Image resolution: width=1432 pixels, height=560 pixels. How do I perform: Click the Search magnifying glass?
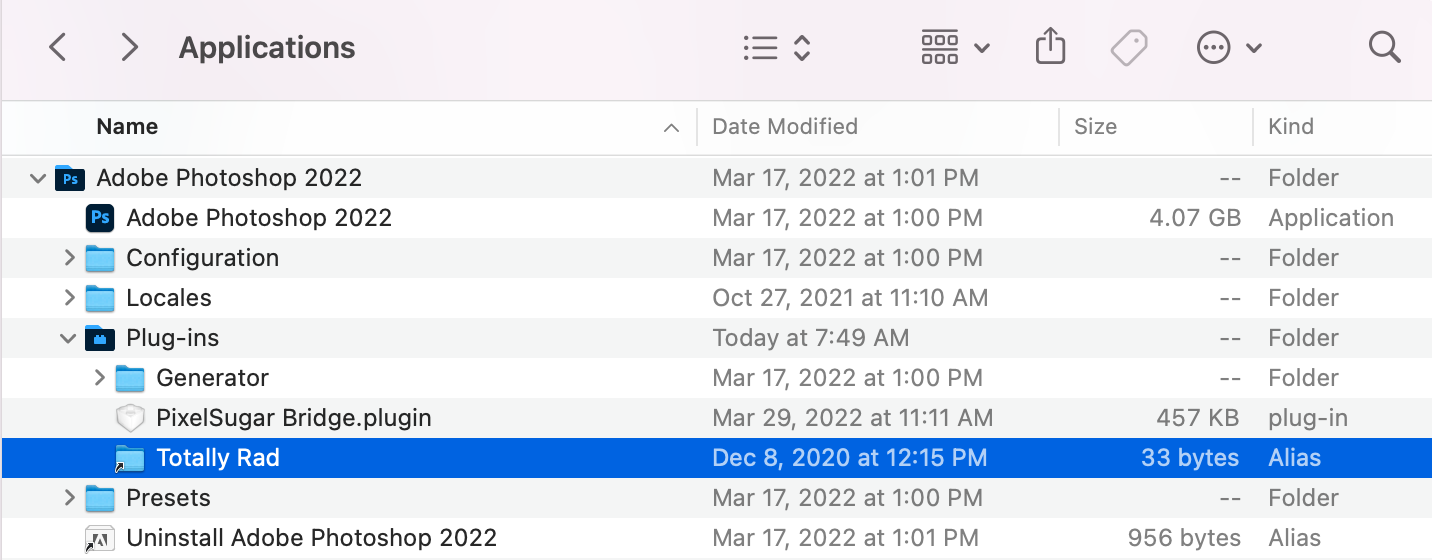tap(1384, 47)
